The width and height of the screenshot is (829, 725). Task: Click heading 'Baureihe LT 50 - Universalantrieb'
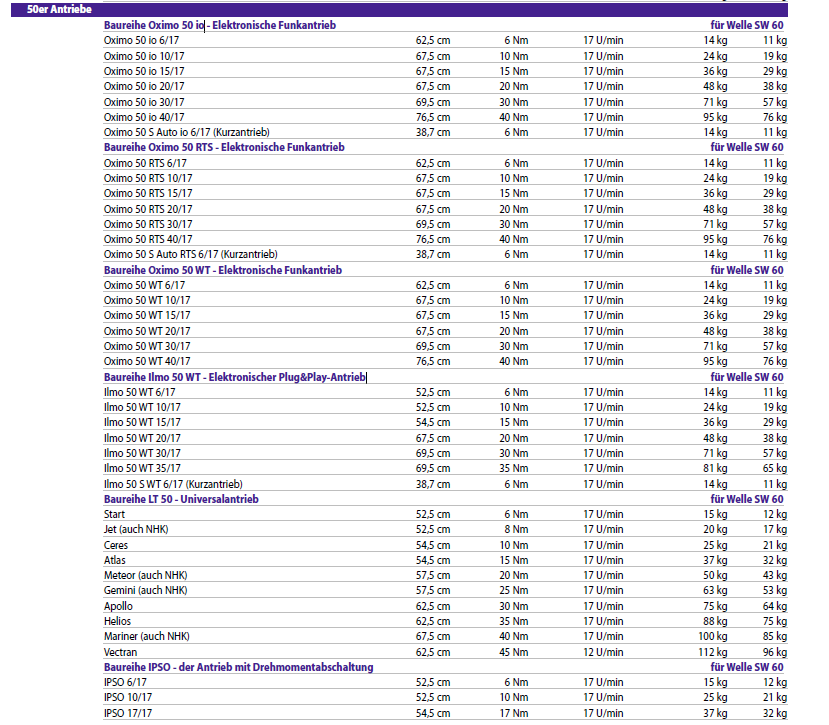pos(181,499)
